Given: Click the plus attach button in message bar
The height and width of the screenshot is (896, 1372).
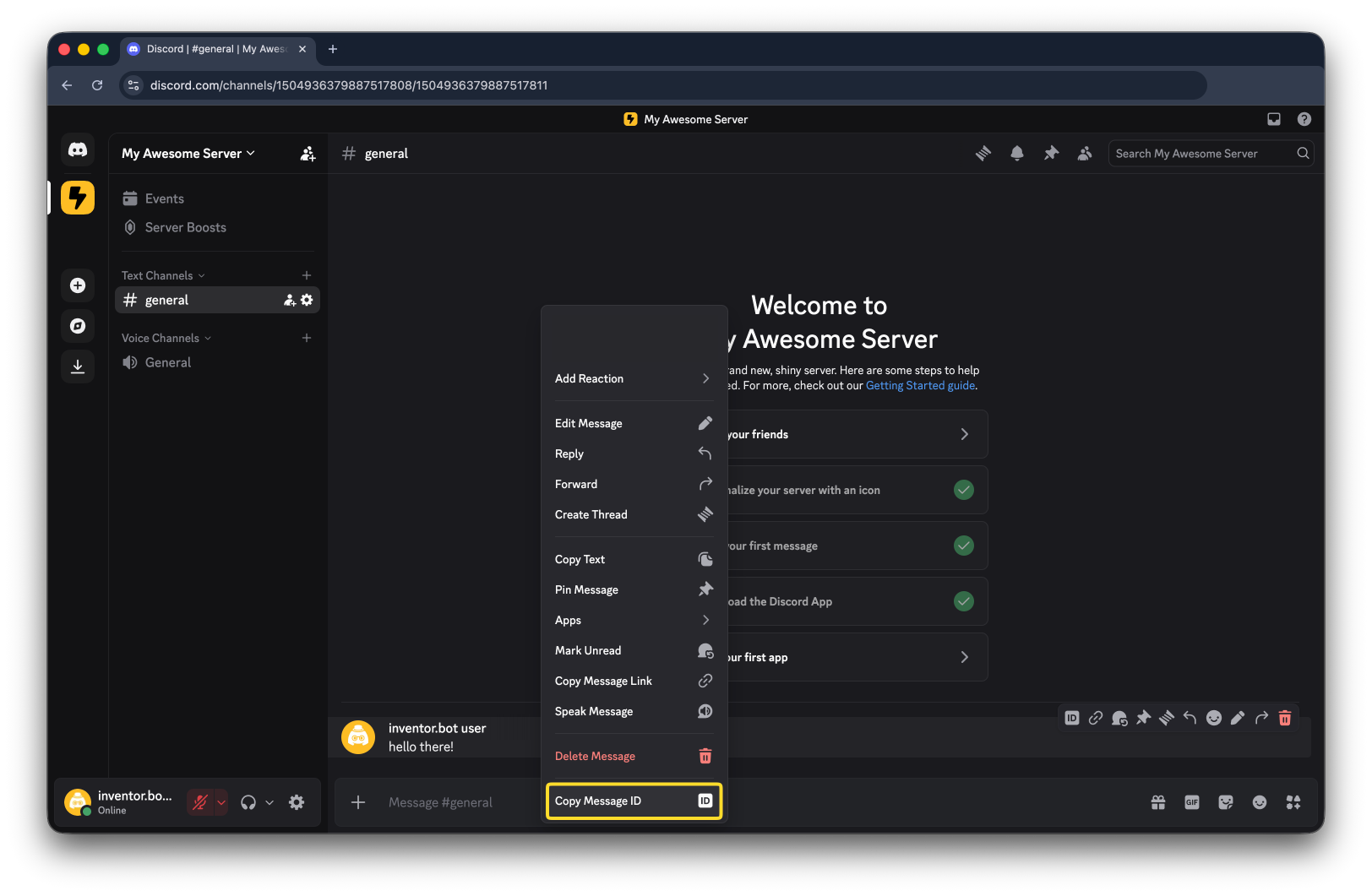Looking at the screenshot, I should [x=358, y=802].
